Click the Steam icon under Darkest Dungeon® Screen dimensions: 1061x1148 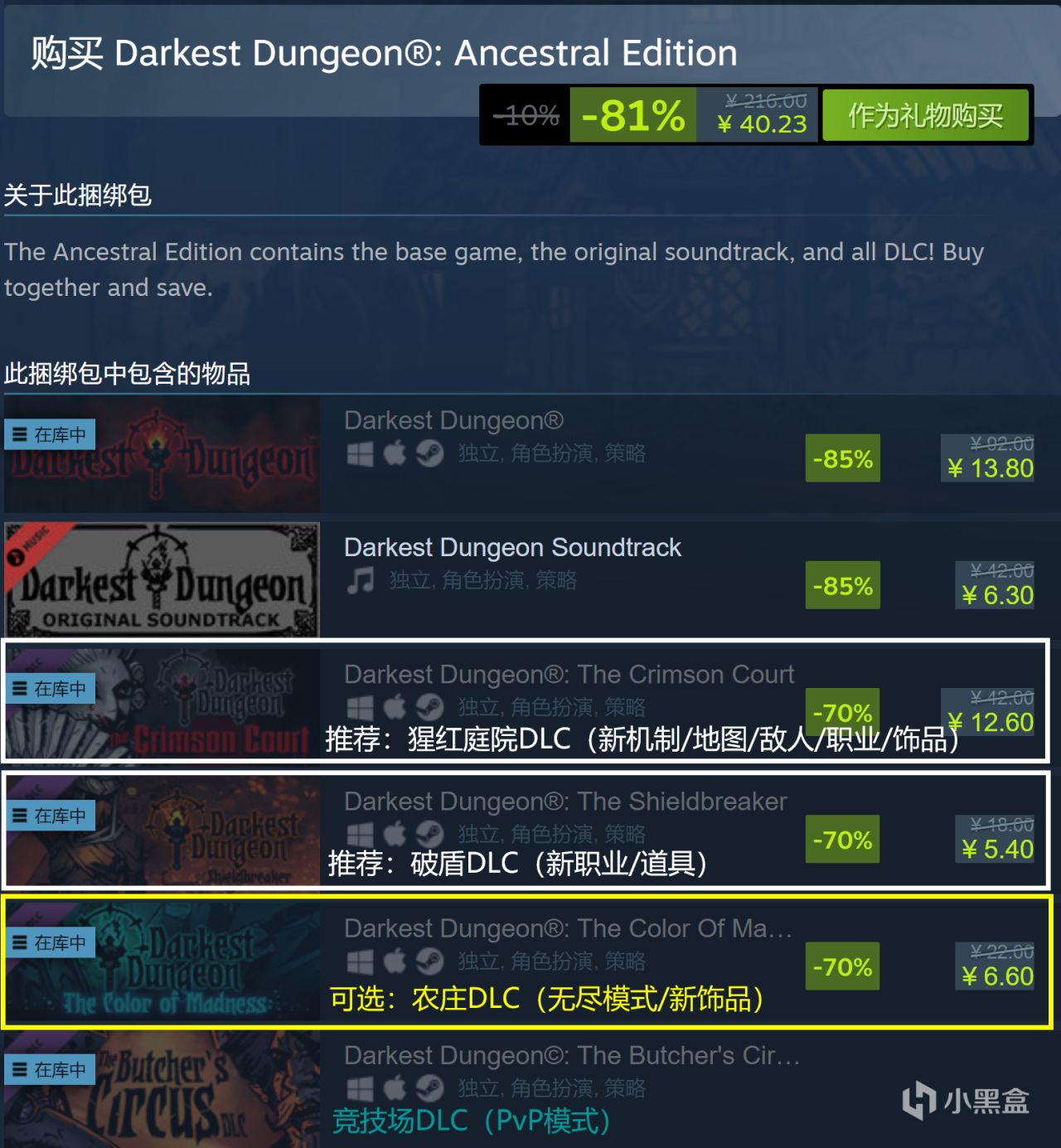click(429, 453)
